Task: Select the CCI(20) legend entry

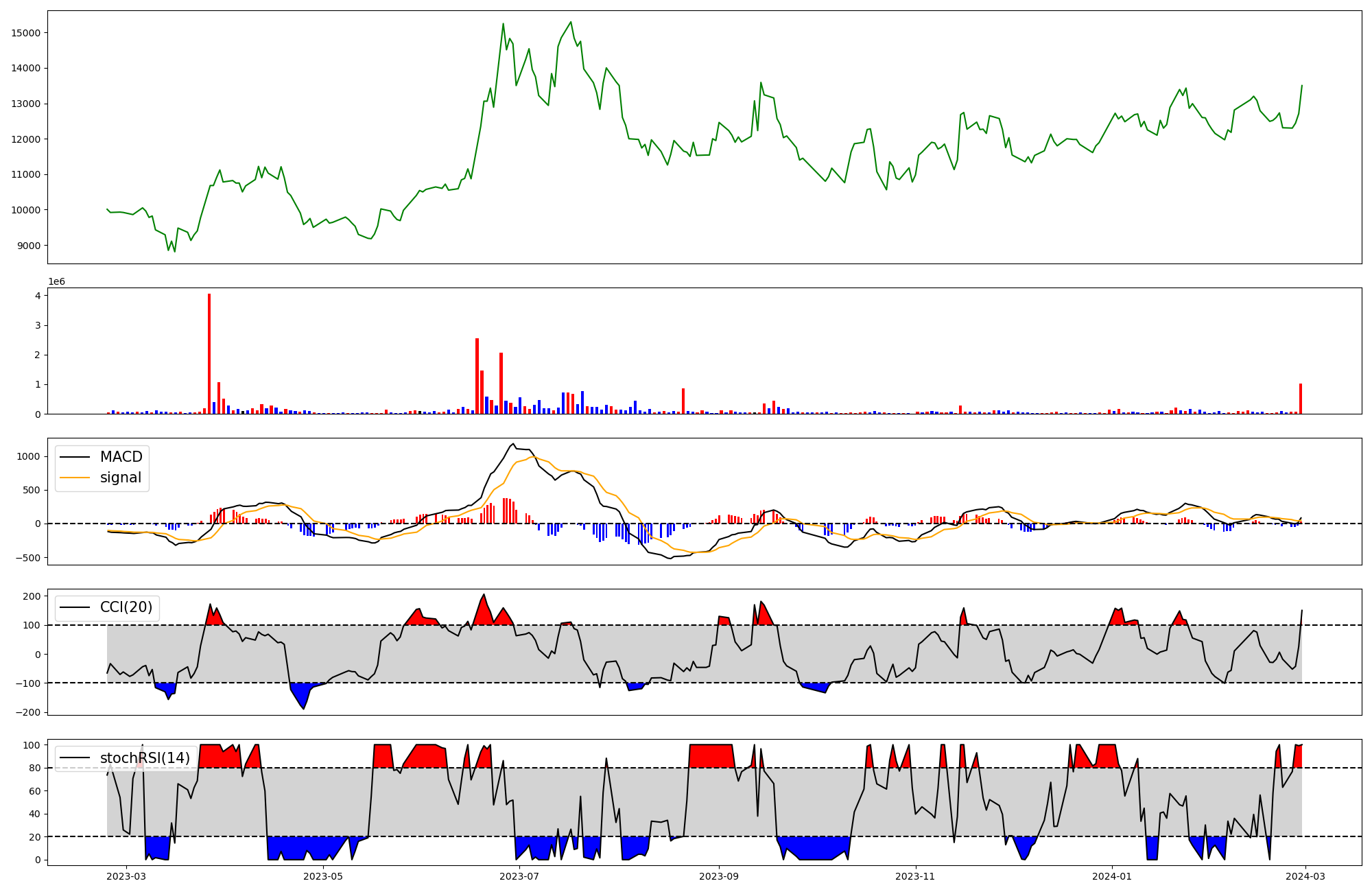Action: (x=126, y=607)
